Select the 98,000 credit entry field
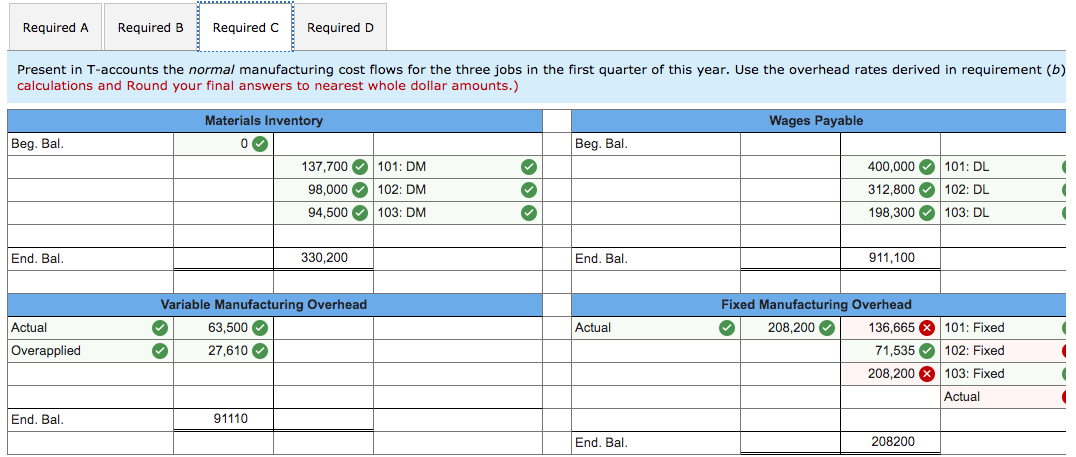 pos(323,189)
